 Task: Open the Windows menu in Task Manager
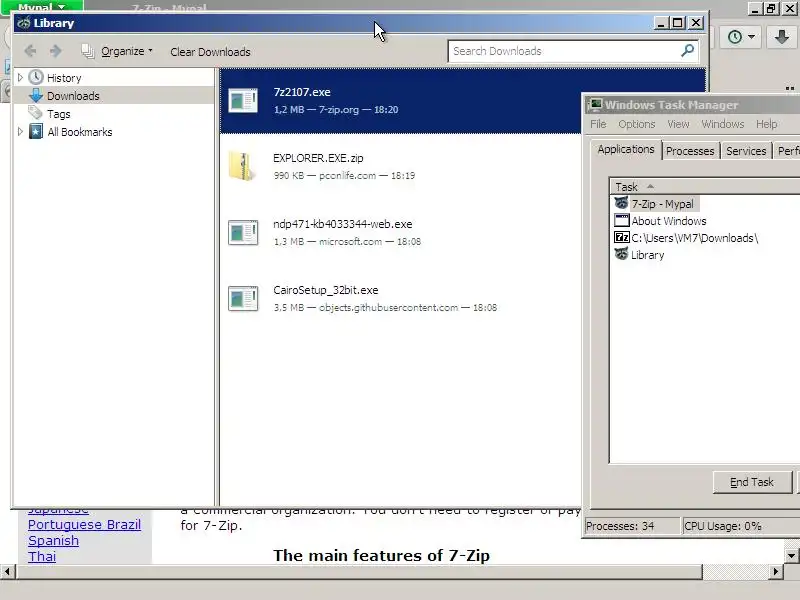tap(722, 124)
